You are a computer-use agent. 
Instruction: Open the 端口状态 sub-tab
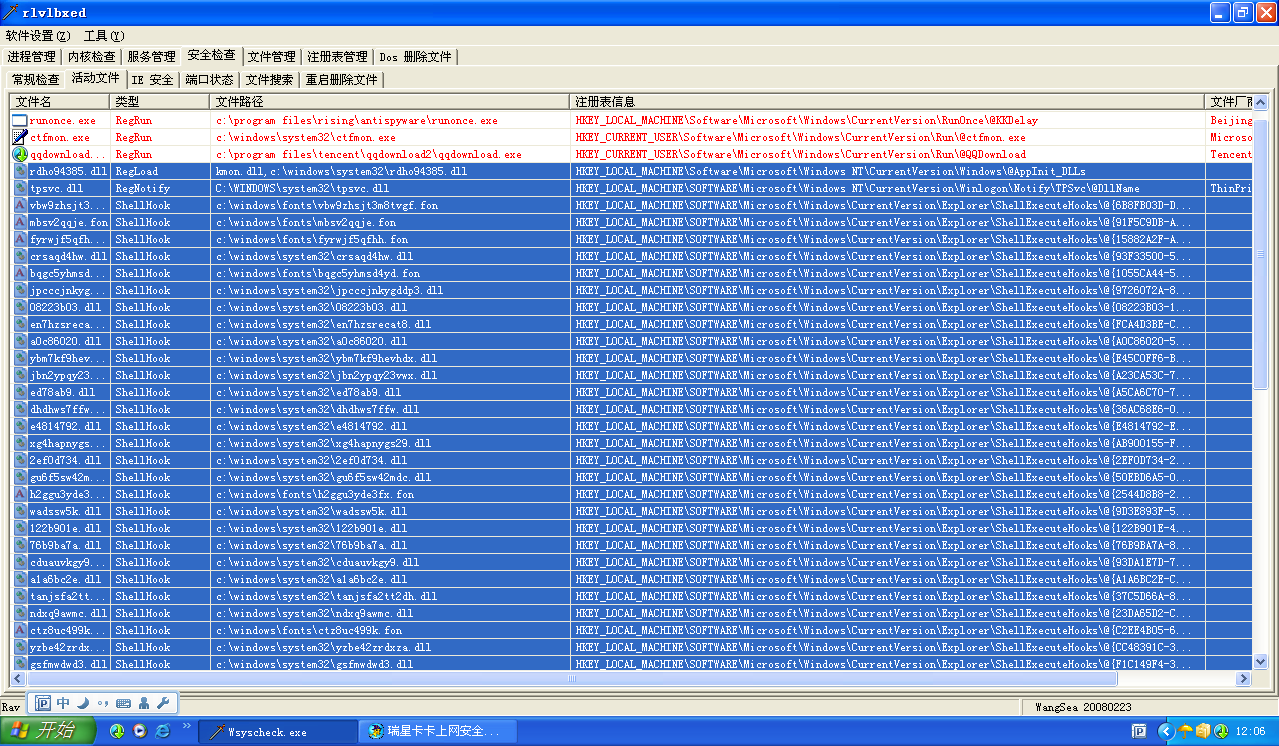209,79
